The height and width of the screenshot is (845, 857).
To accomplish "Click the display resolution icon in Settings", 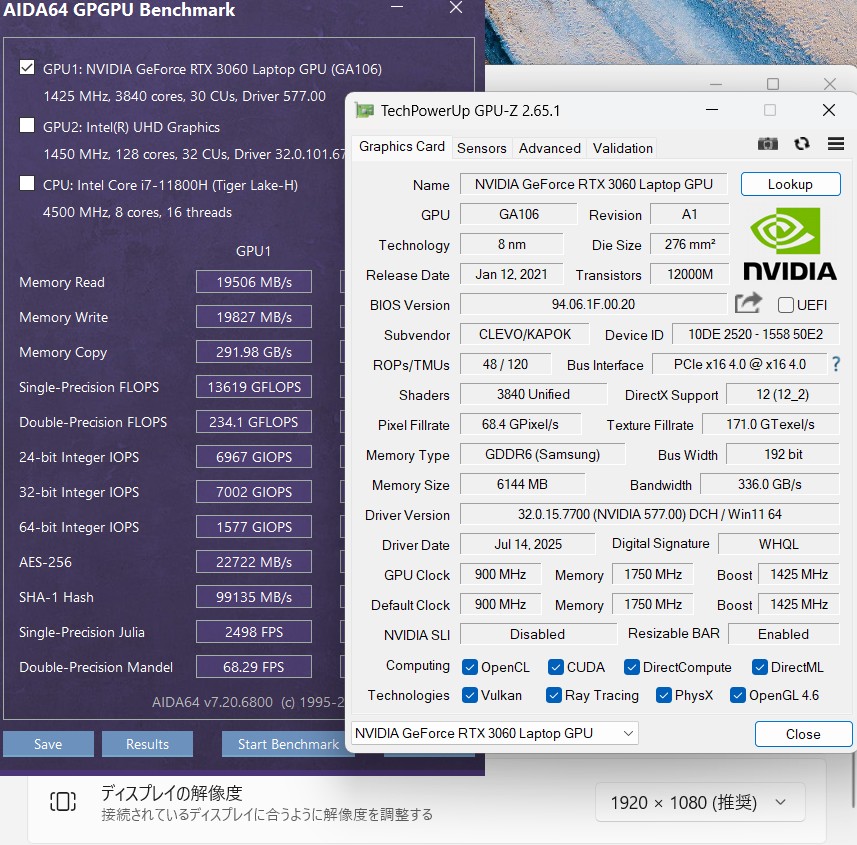I will pos(63,801).
